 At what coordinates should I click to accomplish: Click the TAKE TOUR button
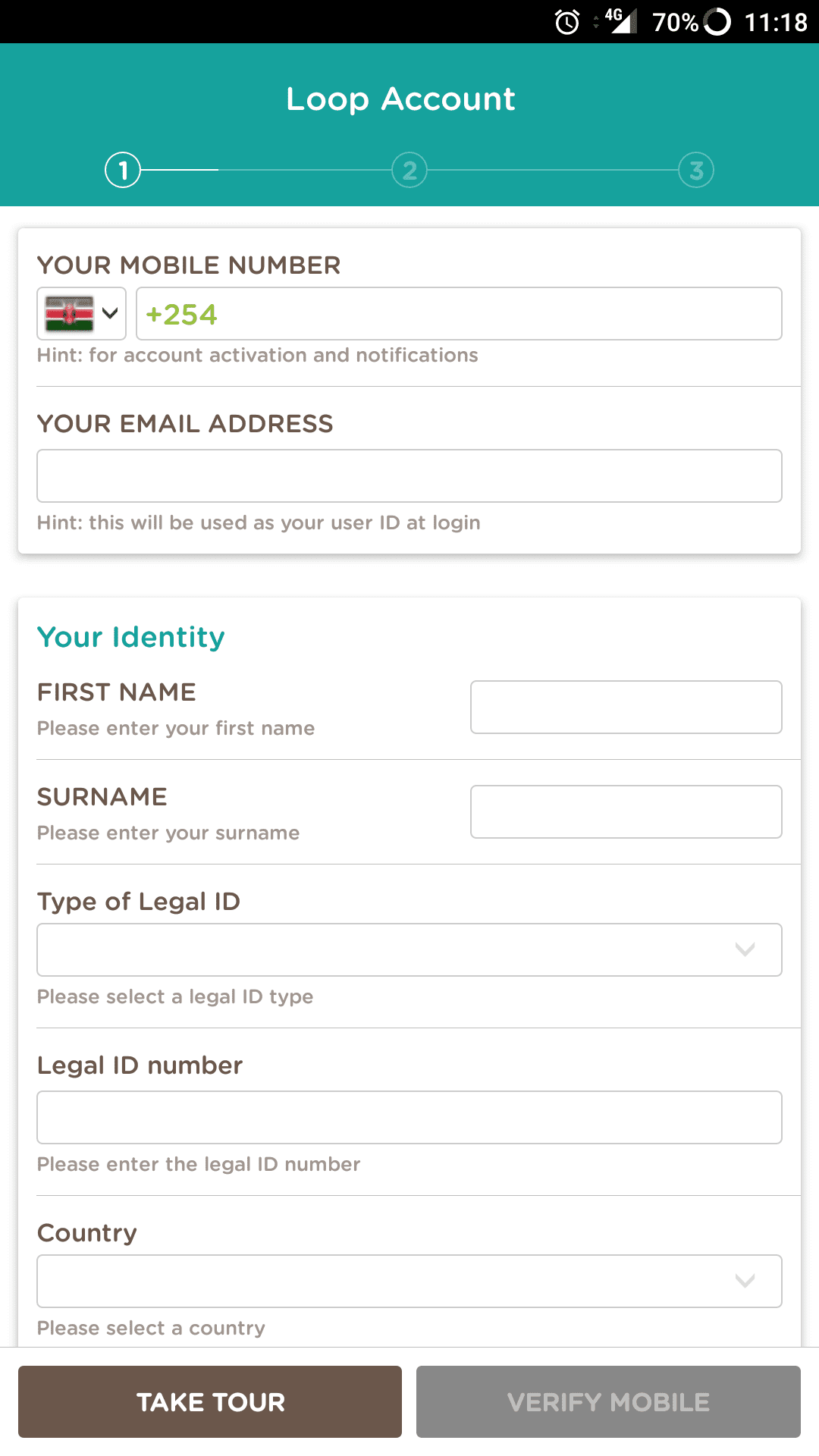210,1401
